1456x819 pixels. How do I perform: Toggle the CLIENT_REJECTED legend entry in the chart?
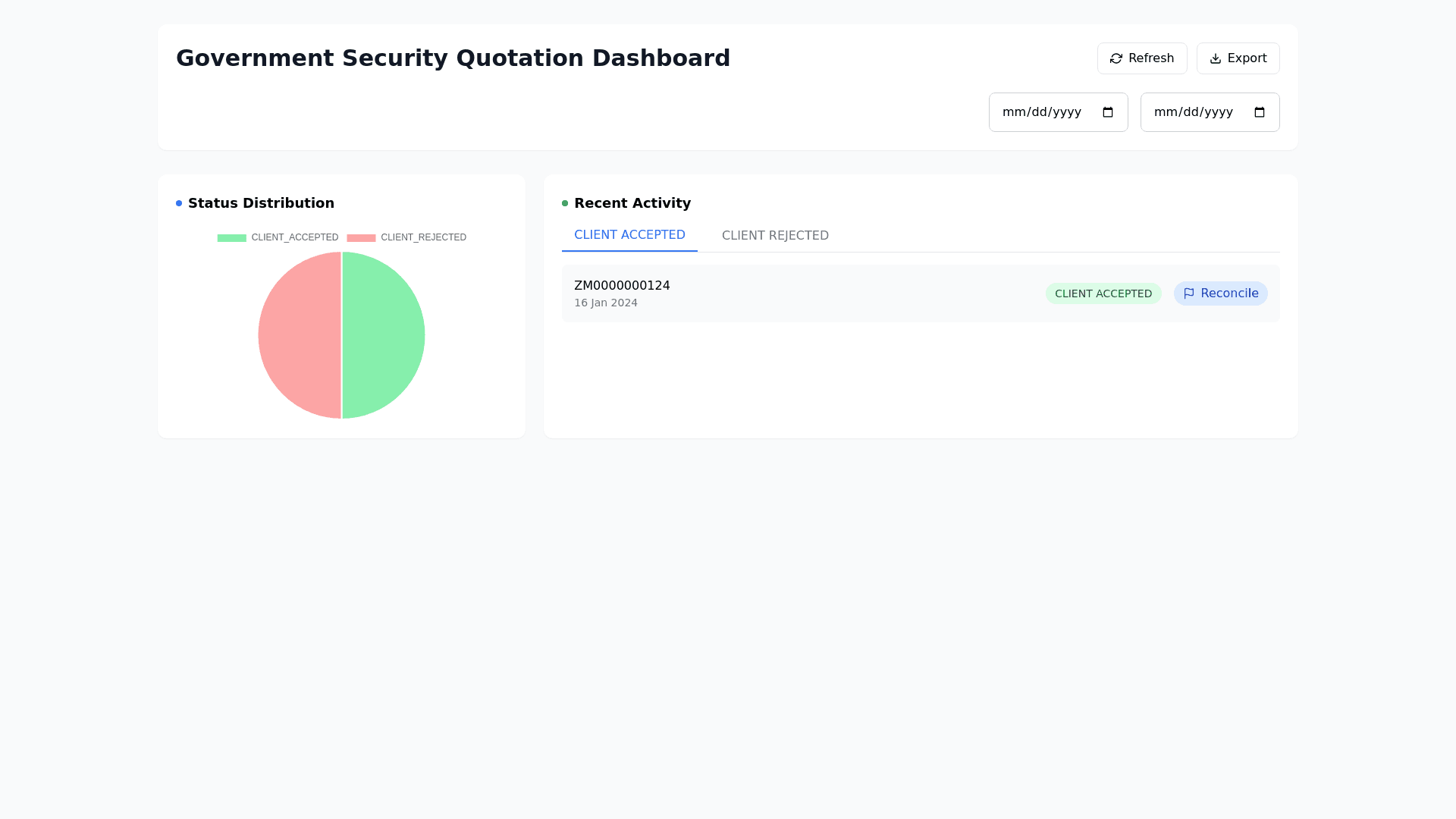423,237
